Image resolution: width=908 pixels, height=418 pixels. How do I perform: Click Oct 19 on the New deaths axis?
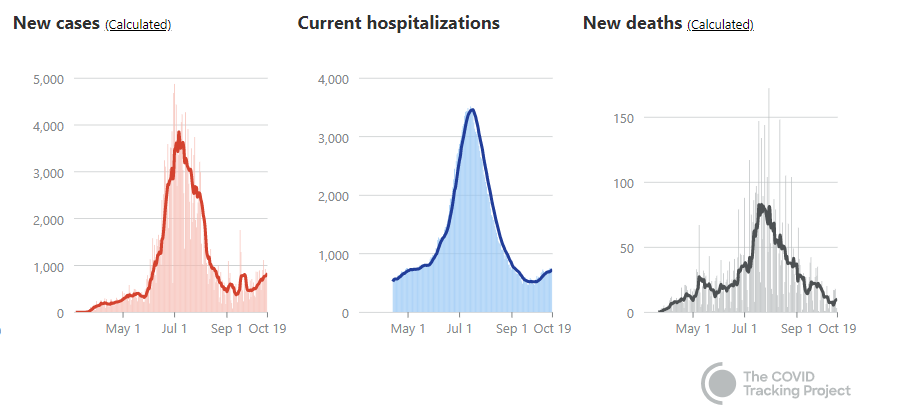(x=836, y=328)
